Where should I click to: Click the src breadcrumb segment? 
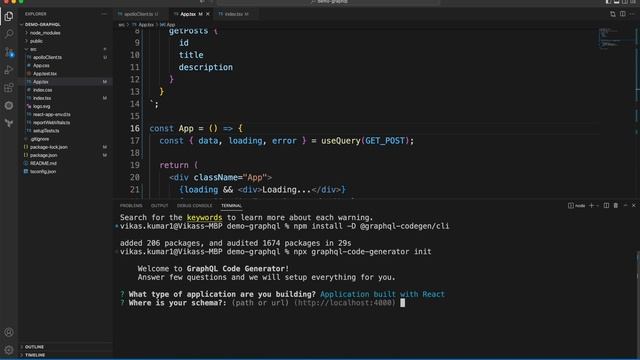(x=121, y=24)
